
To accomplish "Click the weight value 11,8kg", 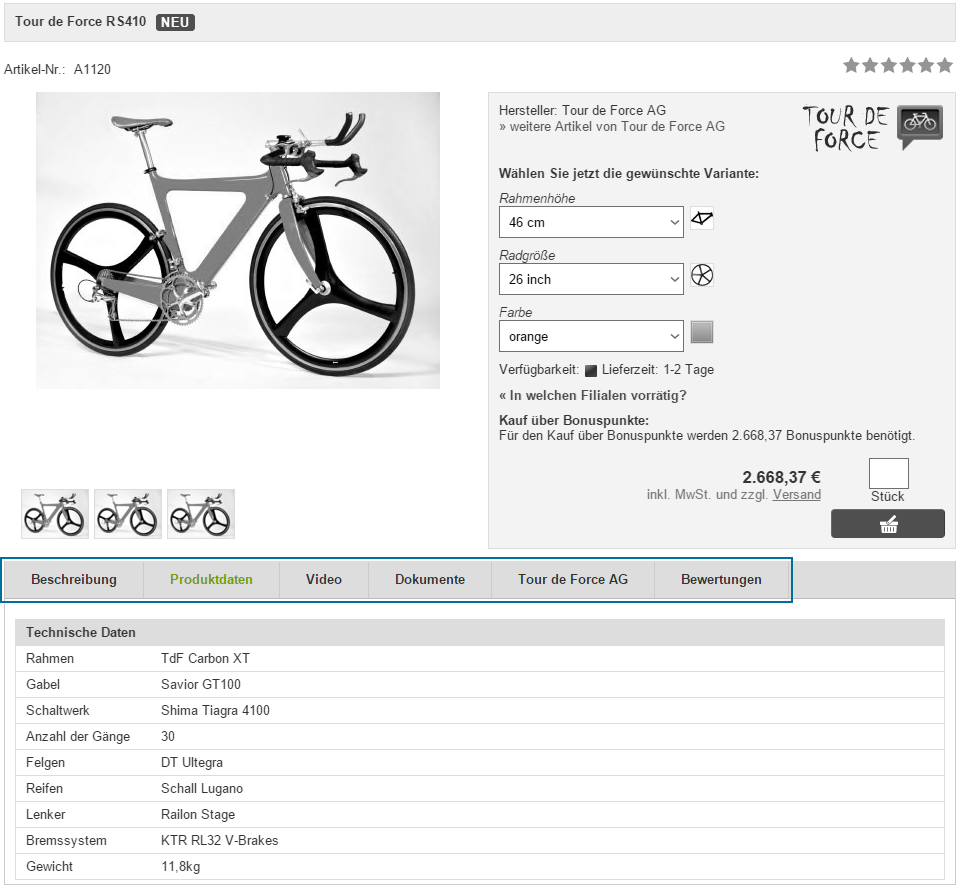I will tap(180, 867).
